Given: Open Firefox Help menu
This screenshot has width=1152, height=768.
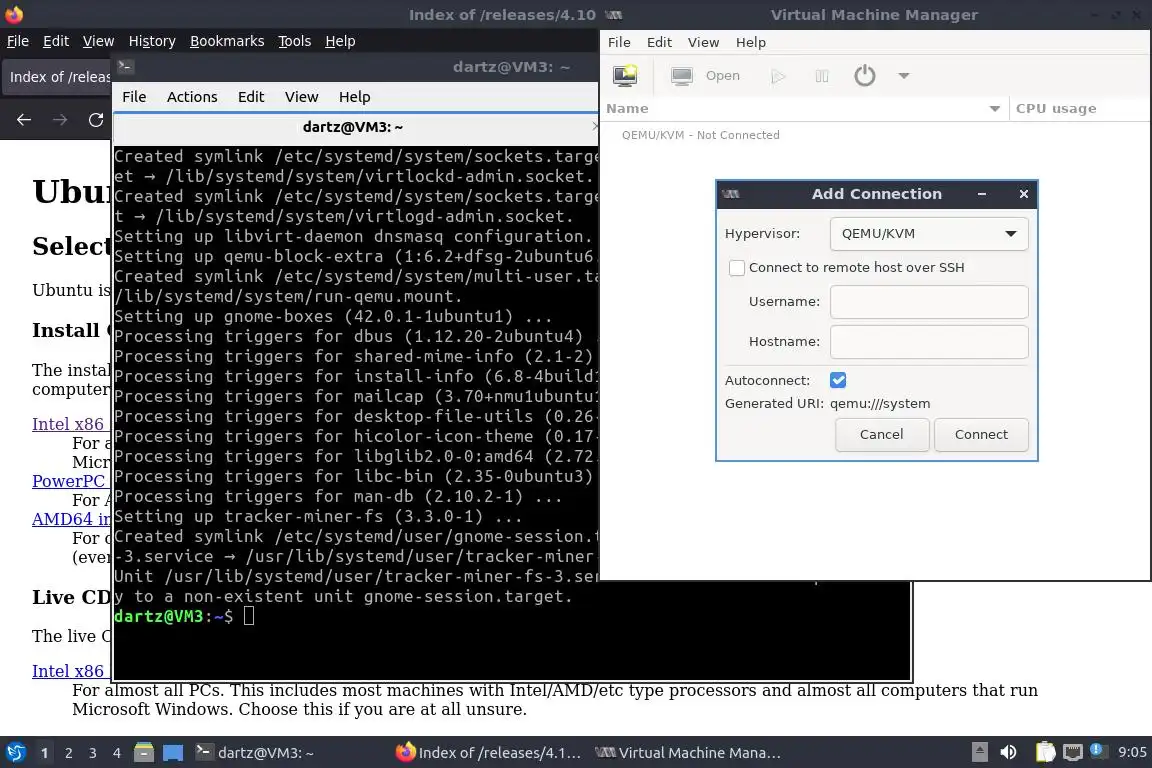Looking at the screenshot, I should [x=340, y=41].
